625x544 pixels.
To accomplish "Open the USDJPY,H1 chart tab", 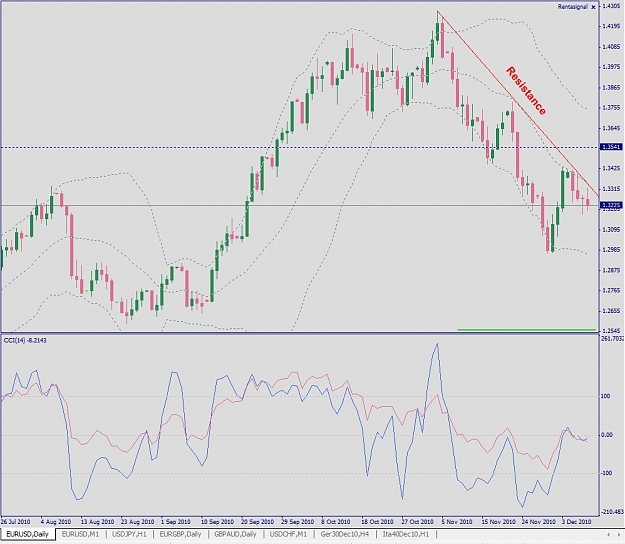I will coord(129,534).
